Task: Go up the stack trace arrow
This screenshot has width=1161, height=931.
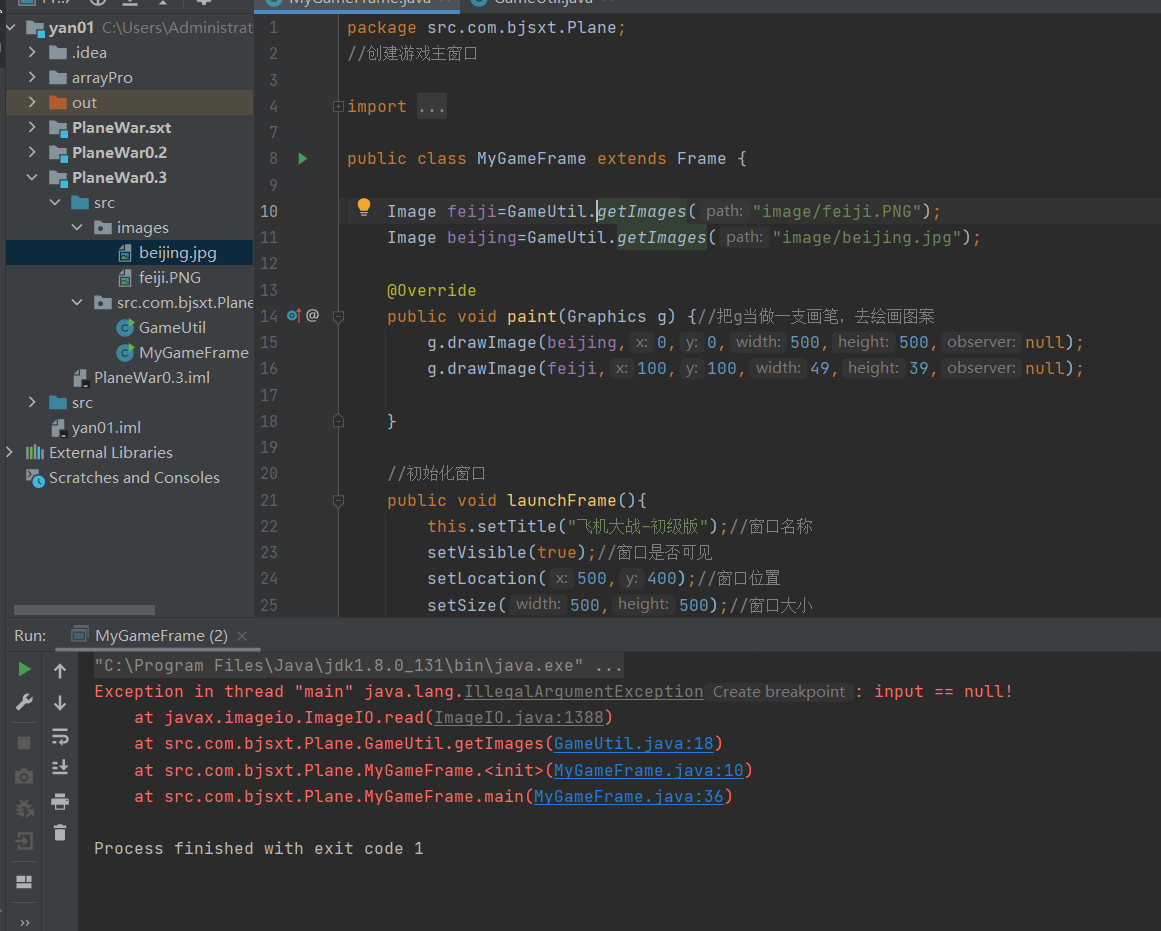Action: (x=60, y=671)
